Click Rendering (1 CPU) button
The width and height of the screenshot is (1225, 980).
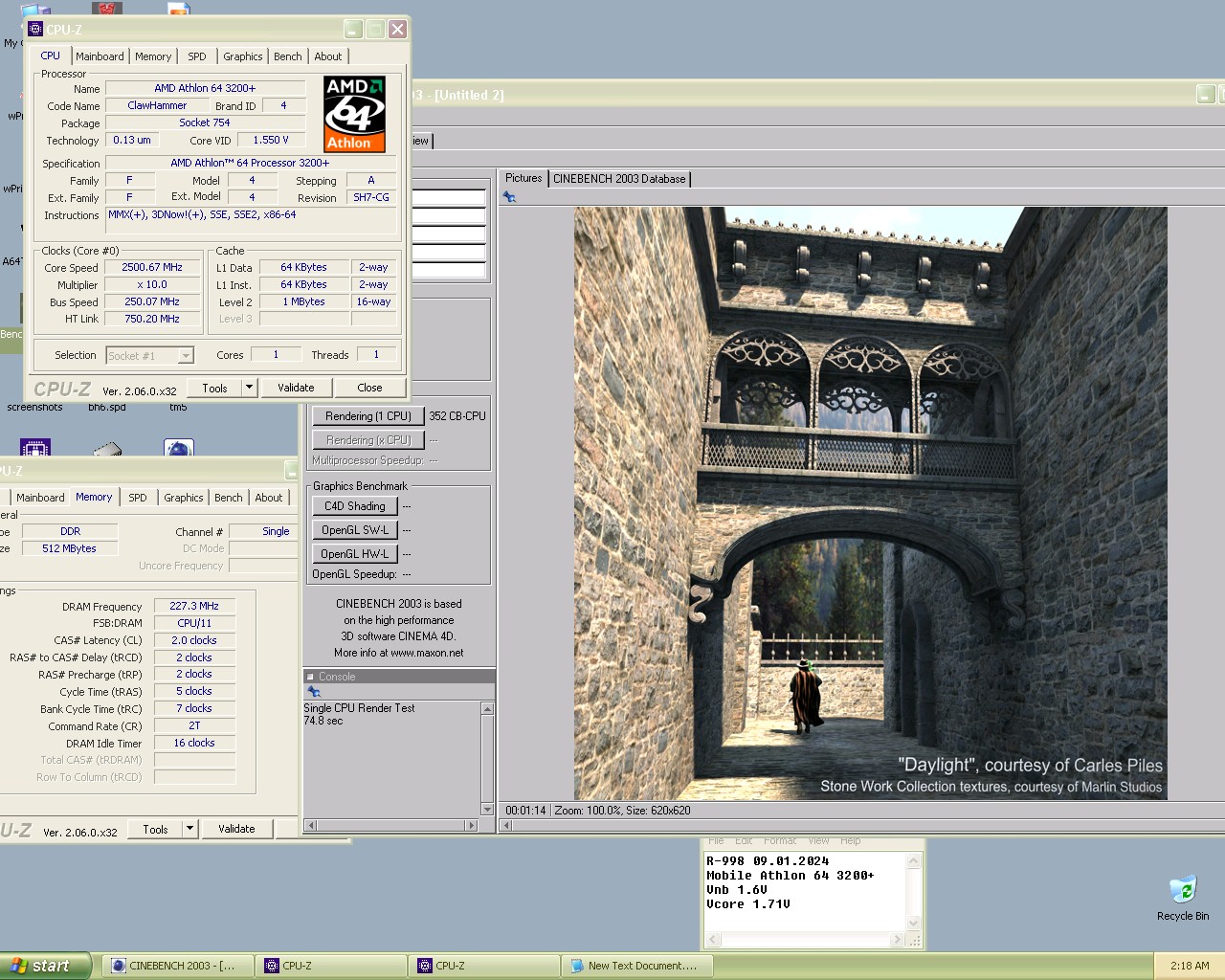pyautogui.click(x=368, y=416)
